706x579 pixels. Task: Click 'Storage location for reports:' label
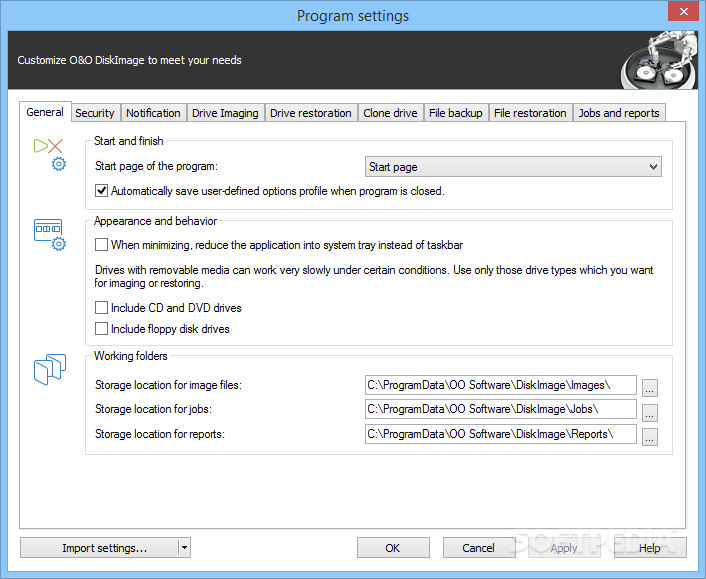click(x=160, y=434)
